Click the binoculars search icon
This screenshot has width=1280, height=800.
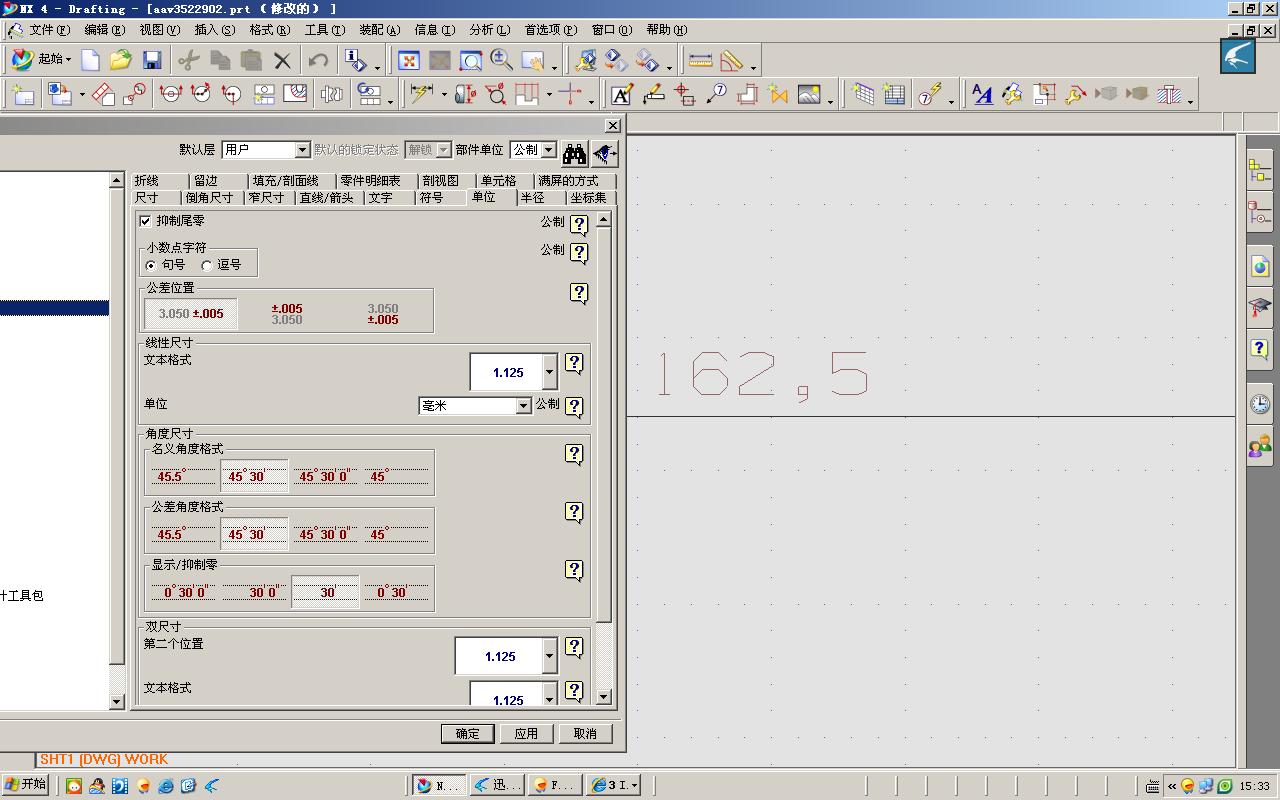[574, 153]
